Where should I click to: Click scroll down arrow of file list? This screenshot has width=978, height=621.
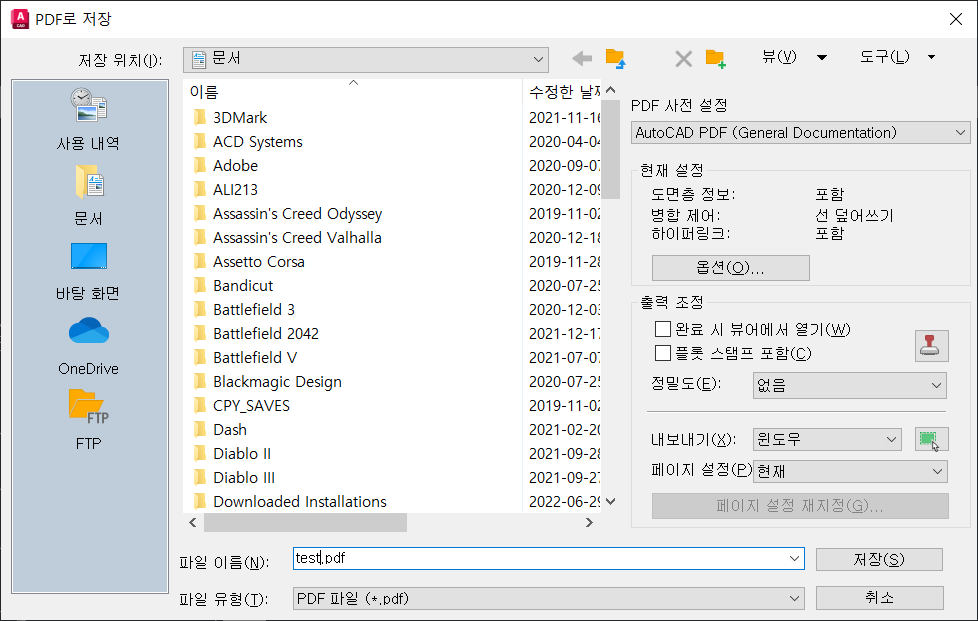click(611, 501)
